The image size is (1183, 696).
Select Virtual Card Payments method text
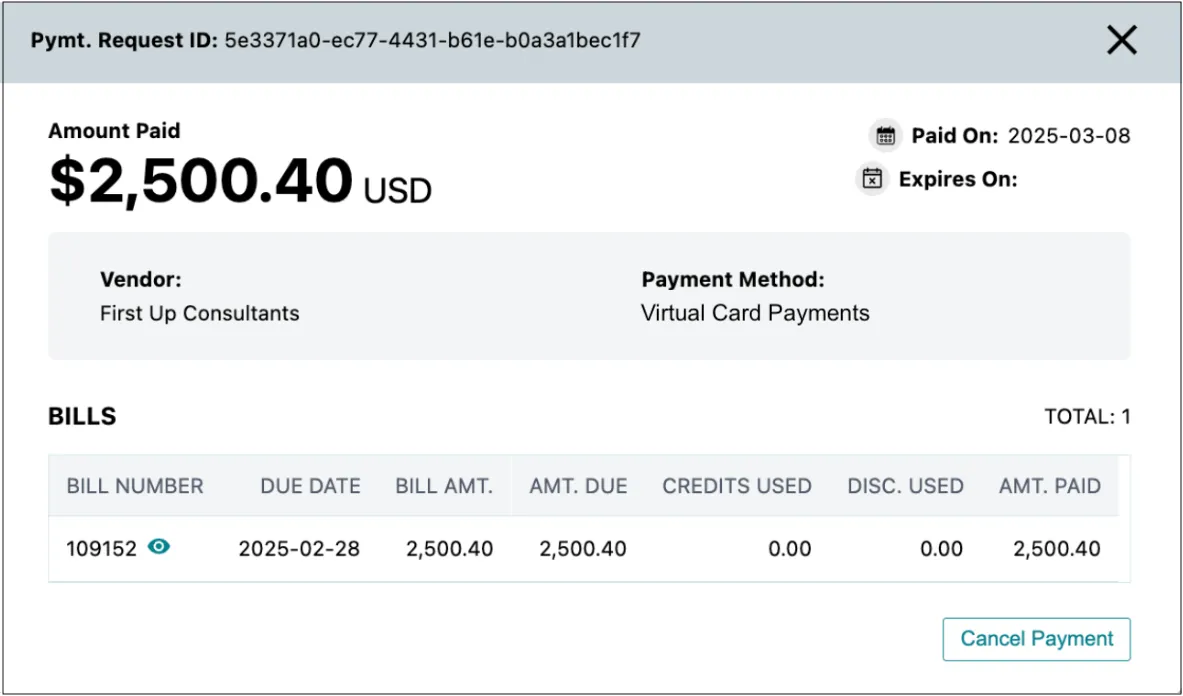click(755, 313)
